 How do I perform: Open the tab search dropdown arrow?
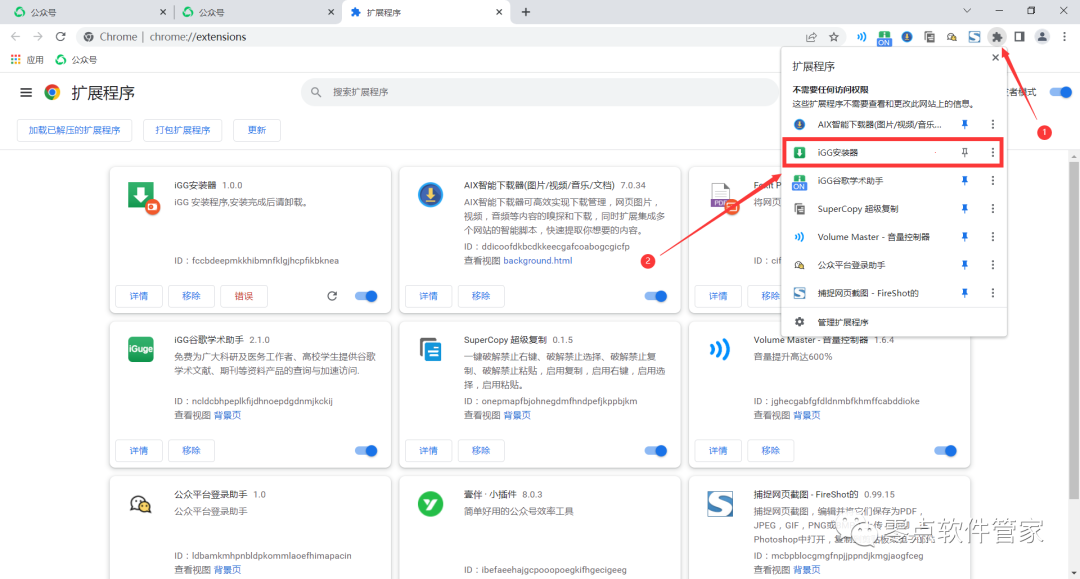tap(967, 11)
